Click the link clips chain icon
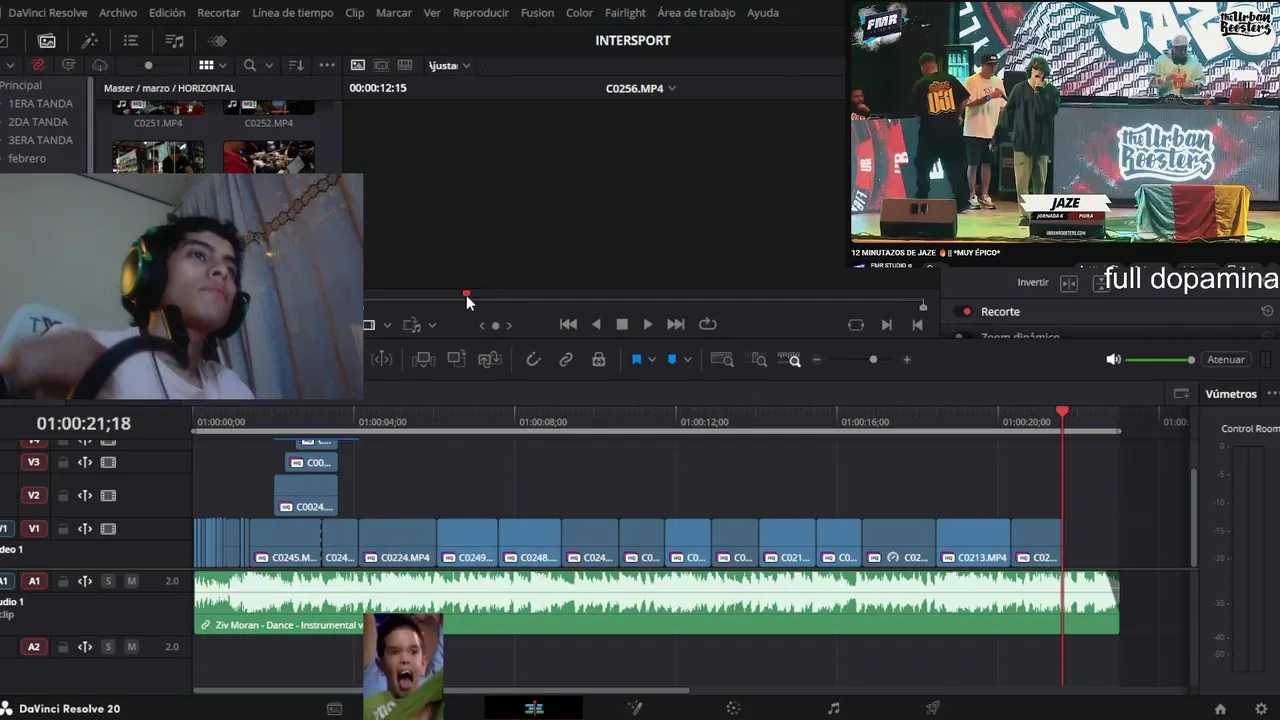Image resolution: width=1280 pixels, height=720 pixels. 566,360
